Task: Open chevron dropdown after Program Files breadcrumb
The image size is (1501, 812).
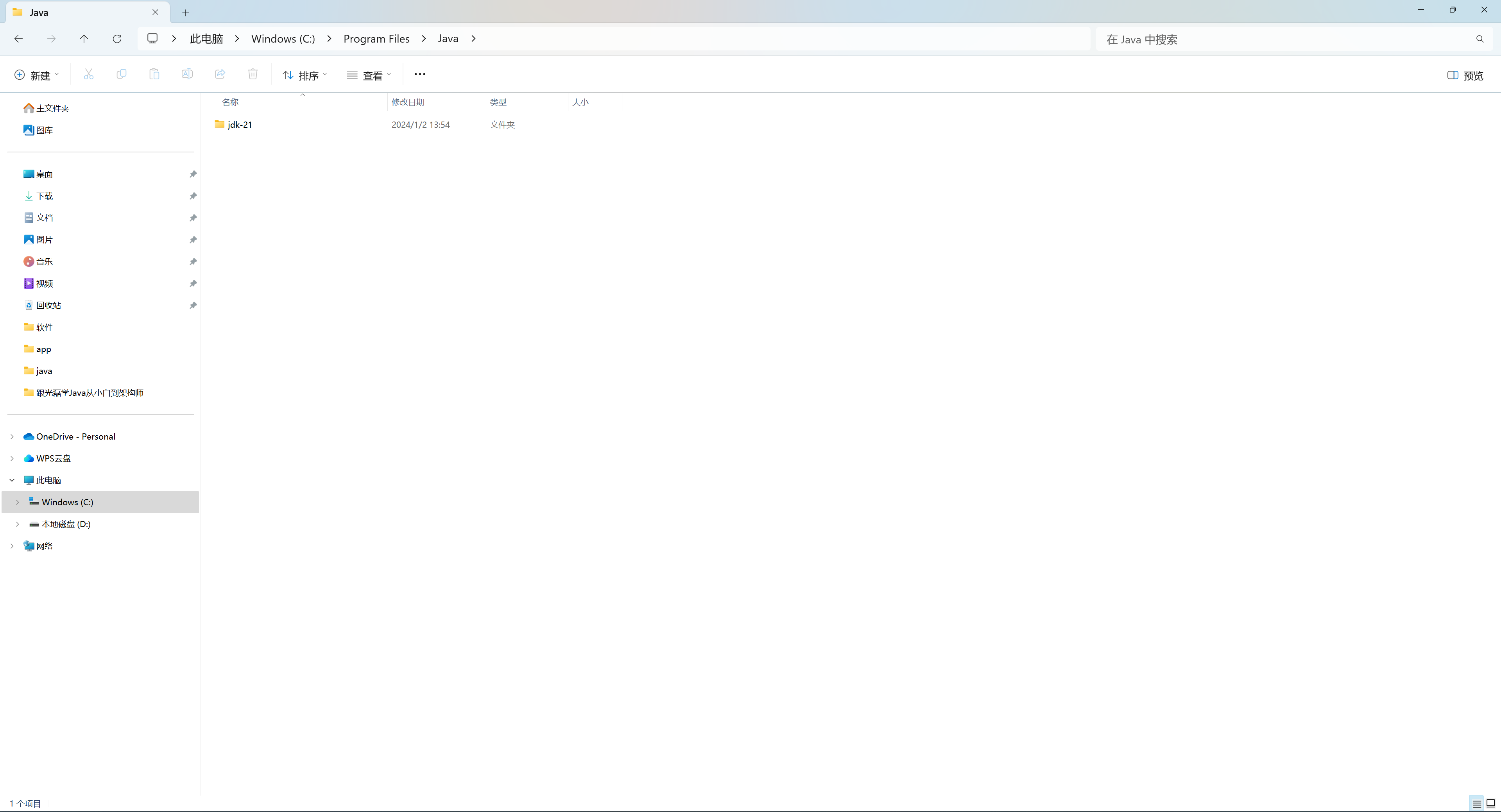Action: [424, 38]
